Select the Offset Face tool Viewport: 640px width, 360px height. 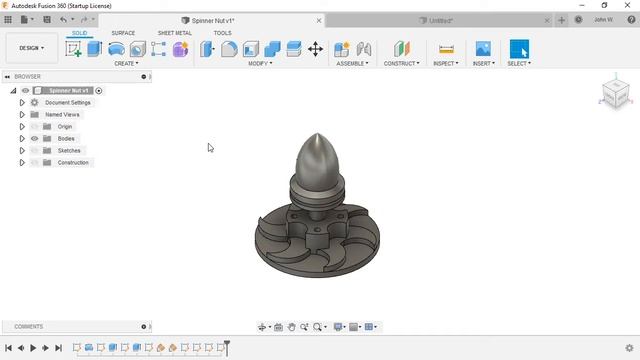294,49
